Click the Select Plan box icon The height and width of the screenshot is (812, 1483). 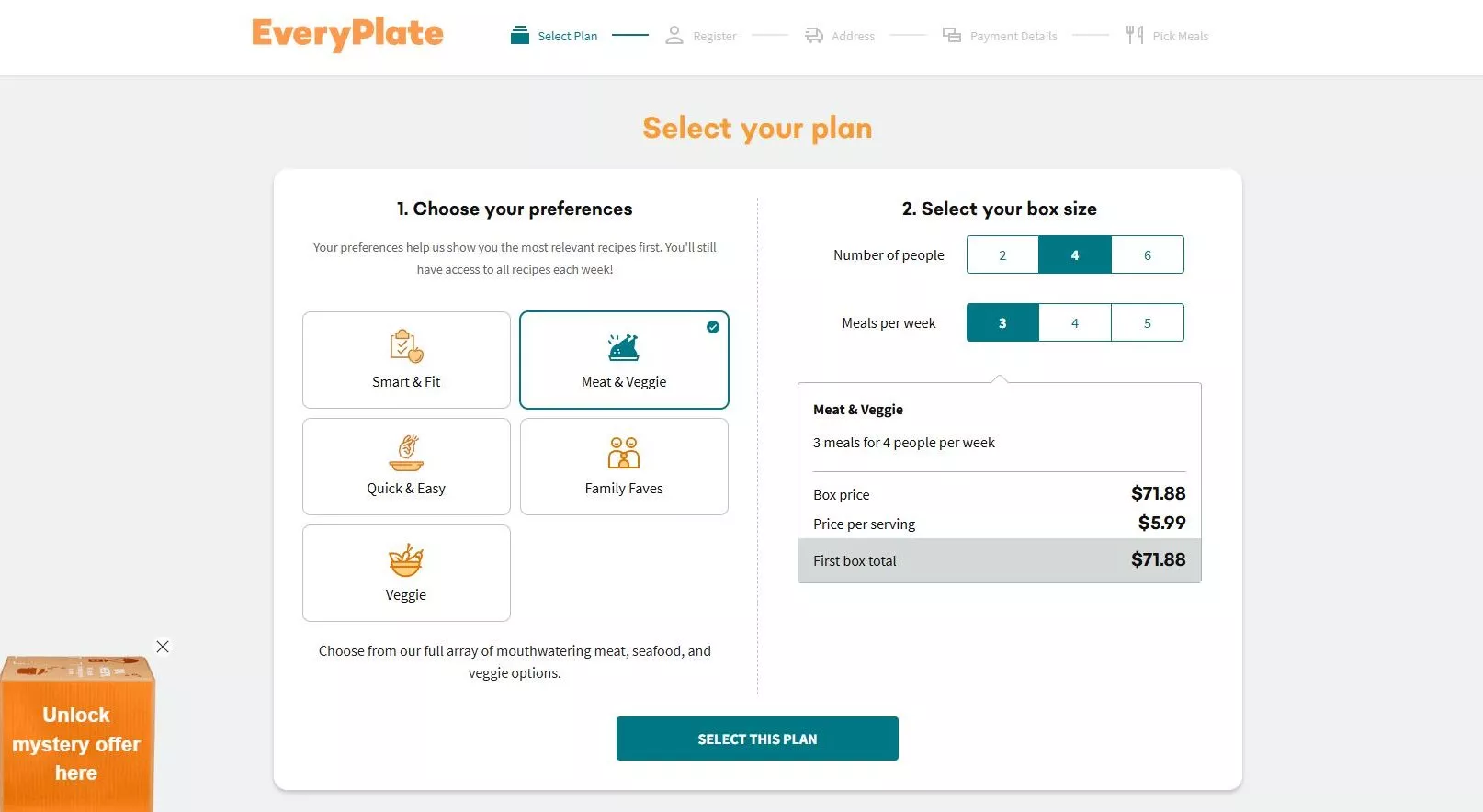click(x=520, y=35)
